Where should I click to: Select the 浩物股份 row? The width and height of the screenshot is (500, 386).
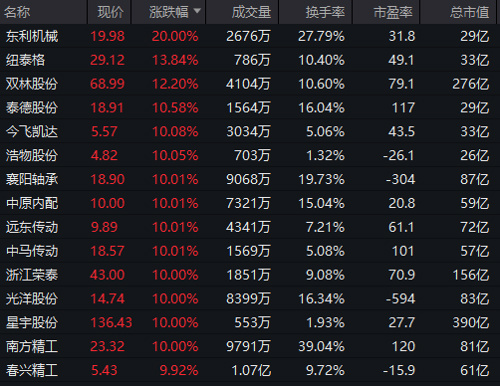pos(250,155)
